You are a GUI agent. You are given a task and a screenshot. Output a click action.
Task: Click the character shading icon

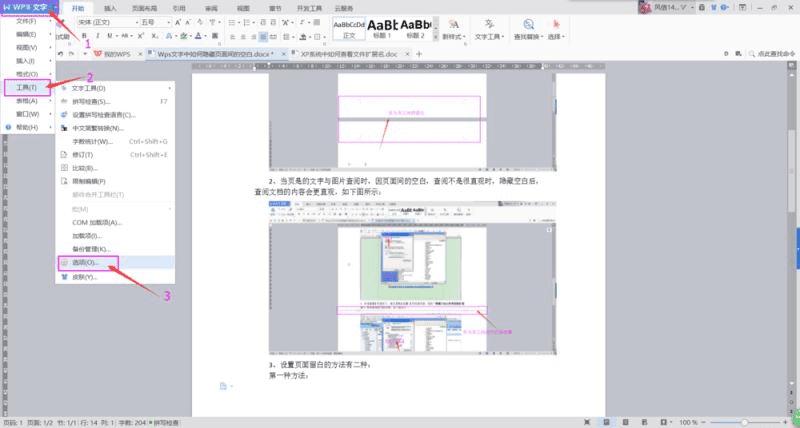click(x=215, y=36)
